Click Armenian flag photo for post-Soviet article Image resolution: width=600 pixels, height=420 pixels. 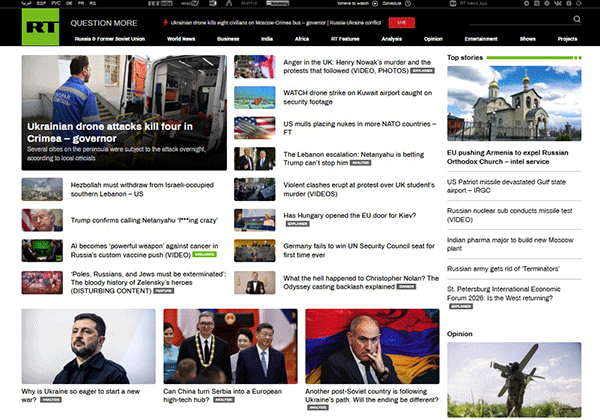372,346
